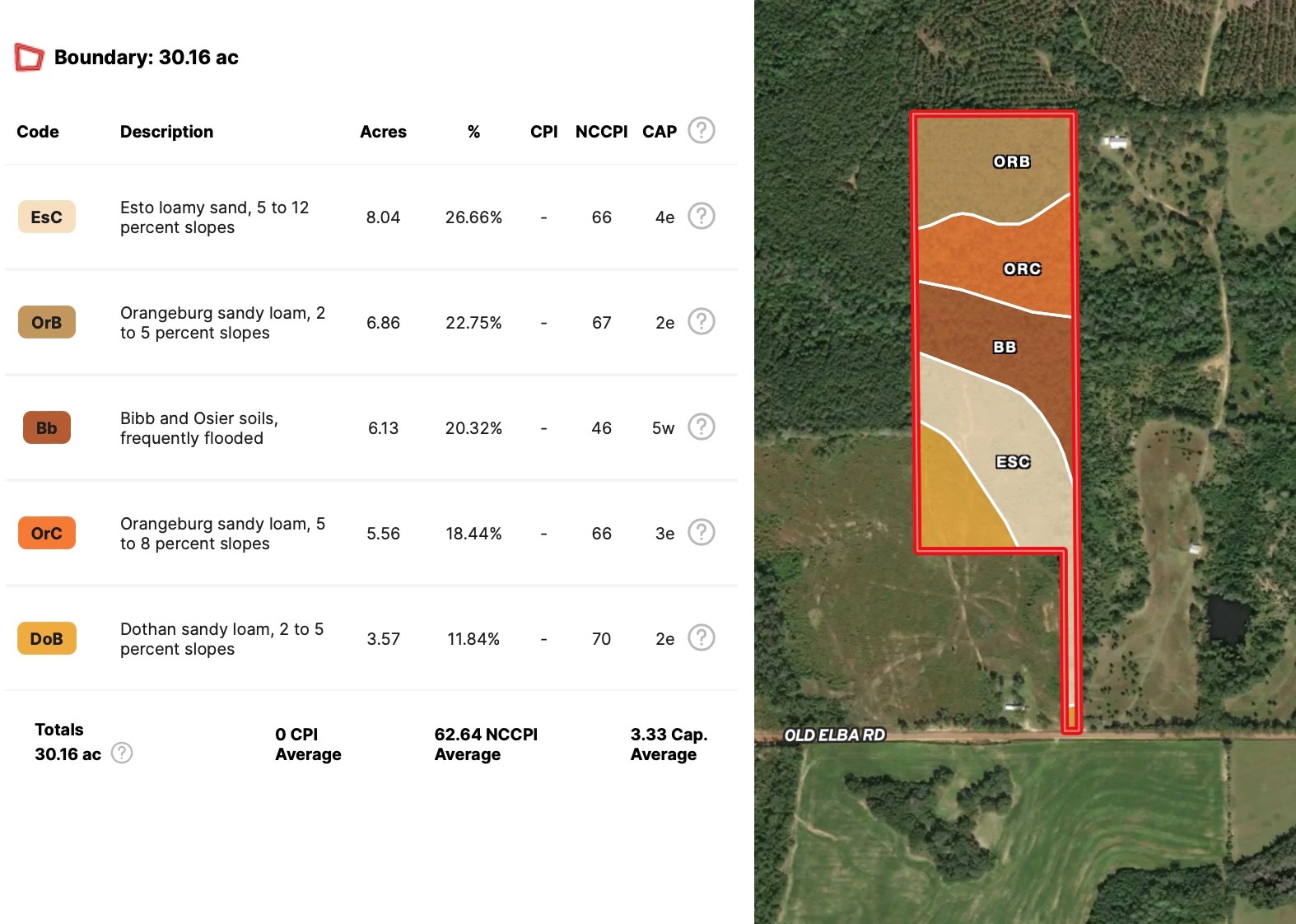
Task: Click the CAP column header
Action: click(660, 132)
